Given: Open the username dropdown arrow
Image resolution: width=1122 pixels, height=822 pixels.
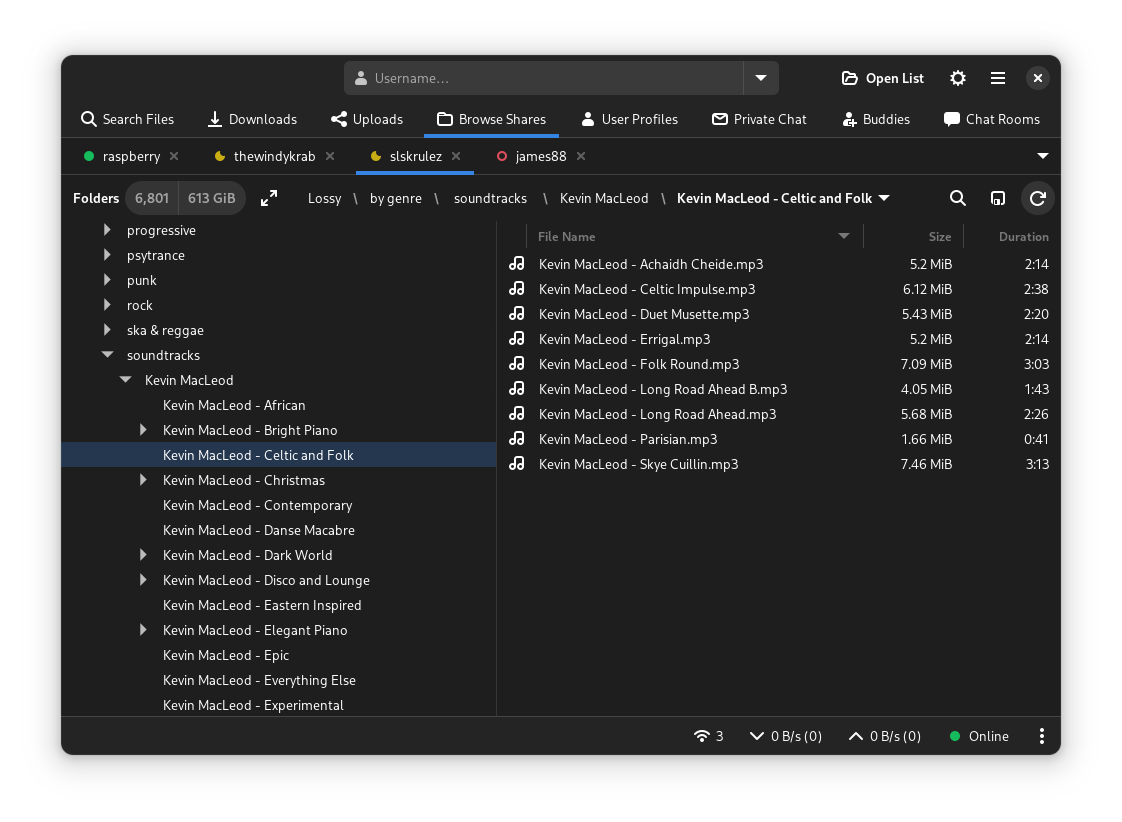Looking at the screenshot, I should point(761,78).
